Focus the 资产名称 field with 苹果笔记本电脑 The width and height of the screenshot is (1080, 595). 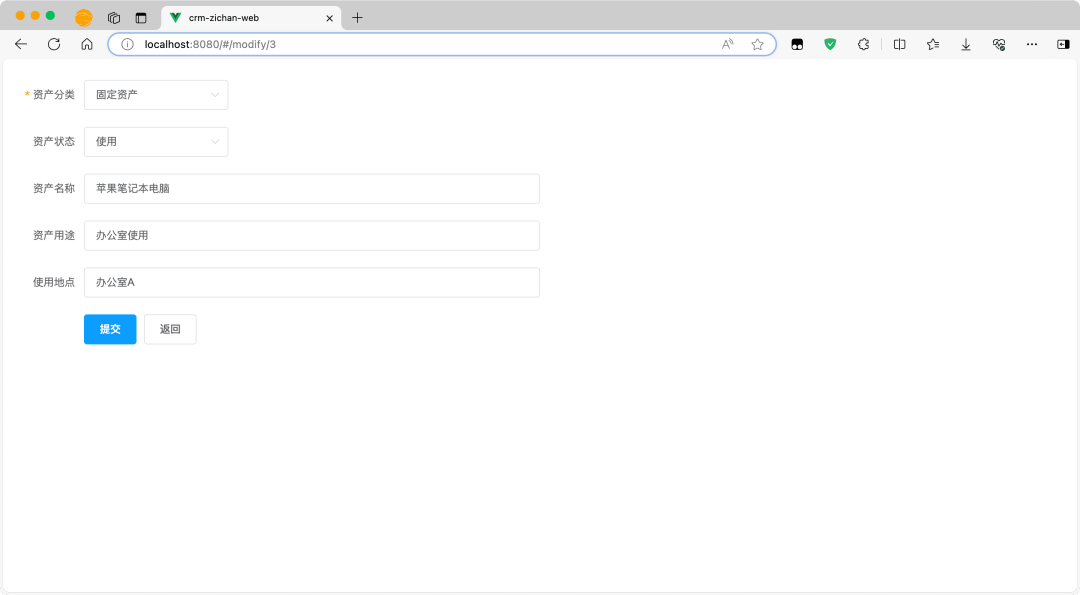[x=312, y=189]
